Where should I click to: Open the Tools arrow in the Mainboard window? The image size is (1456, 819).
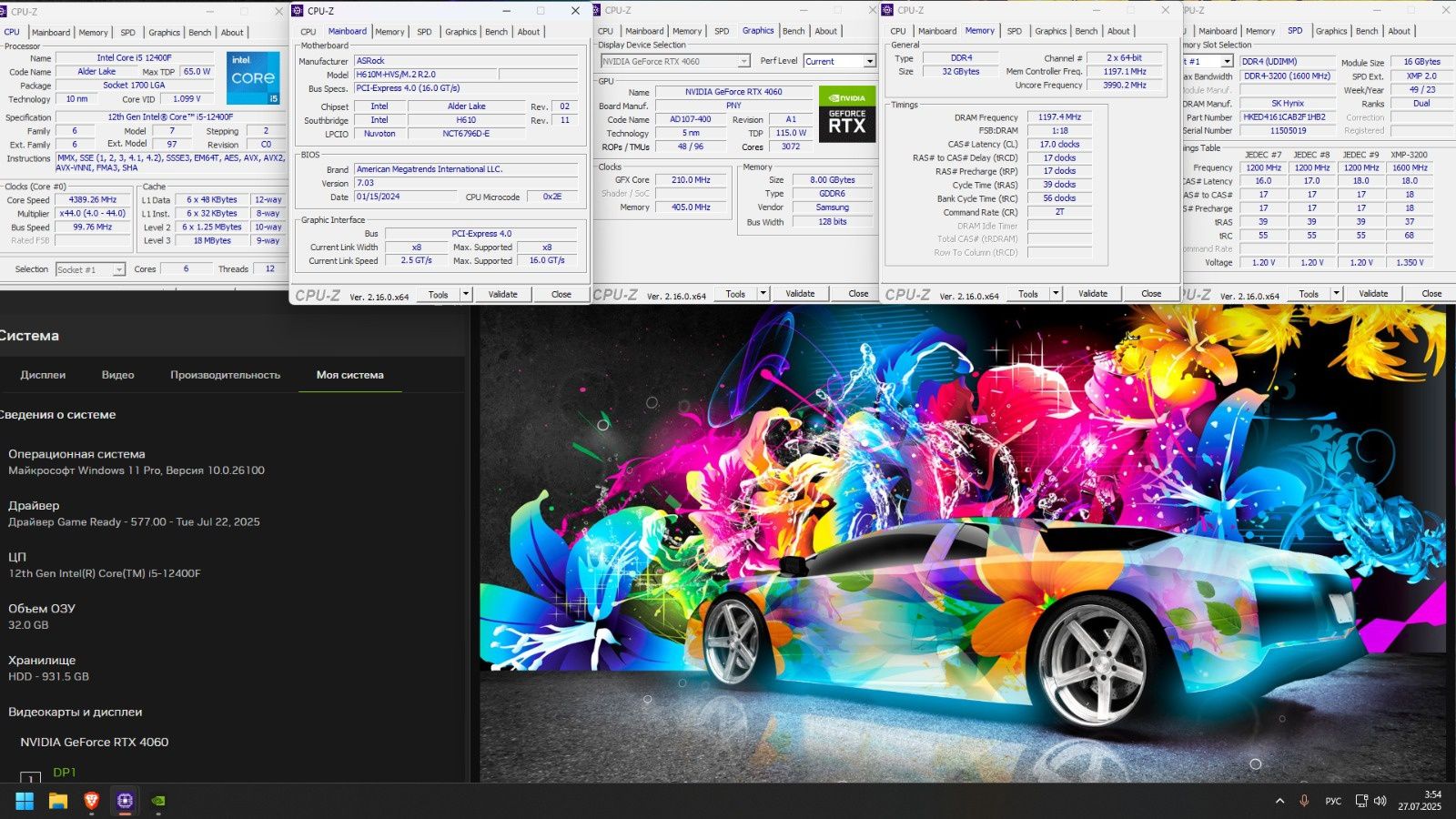coord(466,294)
